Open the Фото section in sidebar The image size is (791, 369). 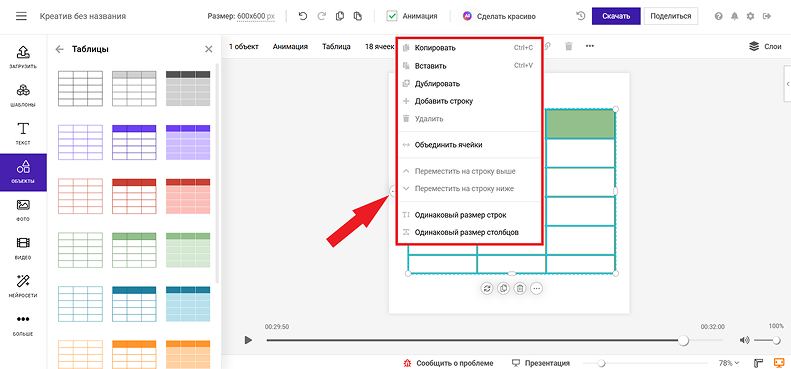pyautogui.click(x=23, y=210)
